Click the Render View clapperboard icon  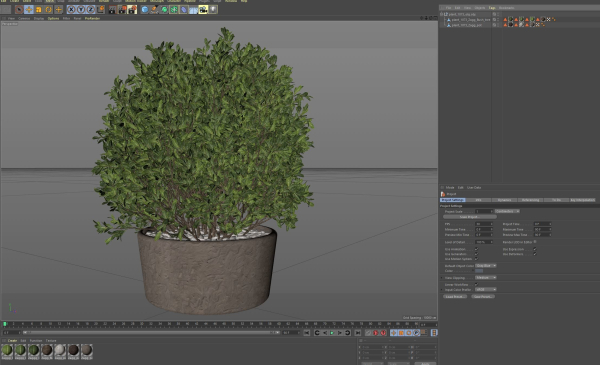click(112, 10)
